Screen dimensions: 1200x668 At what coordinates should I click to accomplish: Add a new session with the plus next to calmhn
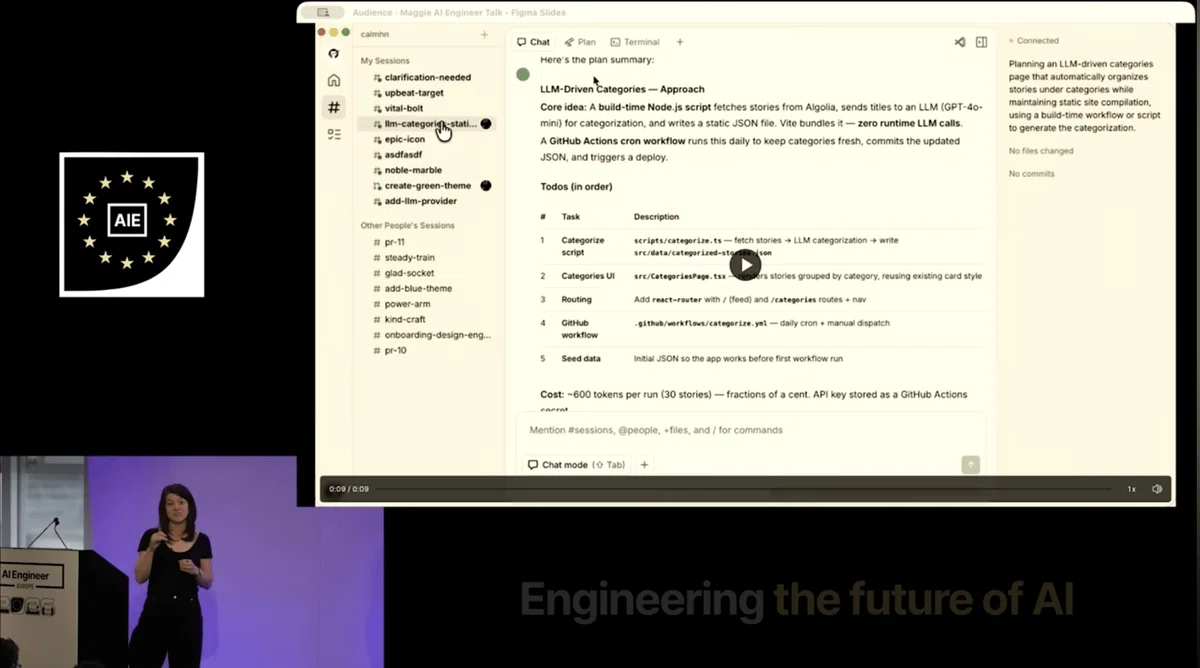coord(484,34)
